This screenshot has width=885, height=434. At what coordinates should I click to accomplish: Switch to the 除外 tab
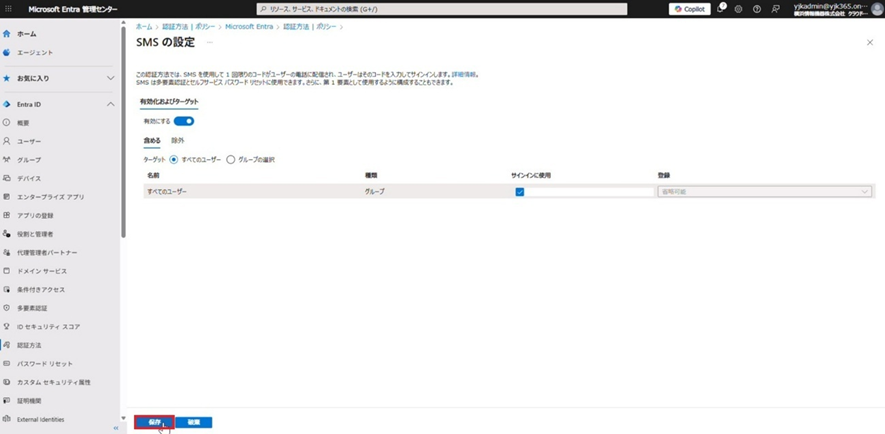178,141
